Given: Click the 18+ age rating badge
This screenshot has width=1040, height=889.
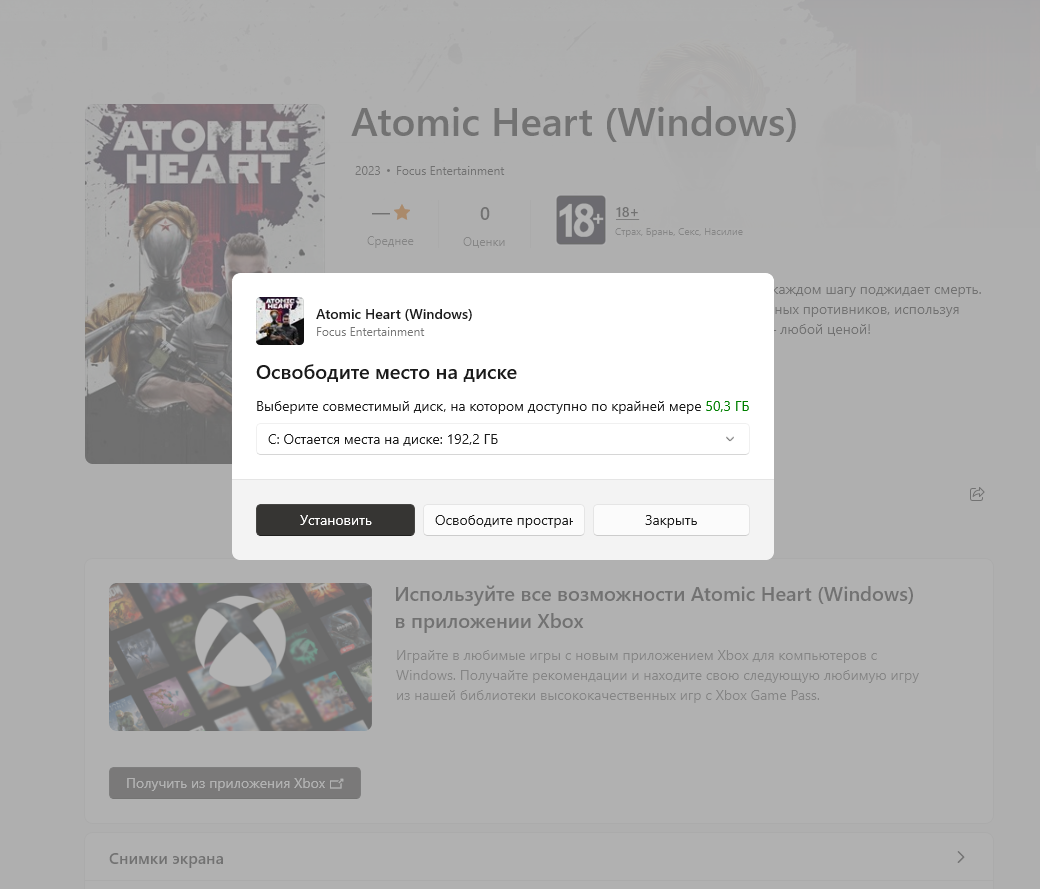Looking at the screenshot, I should click(x=580, y=220).
